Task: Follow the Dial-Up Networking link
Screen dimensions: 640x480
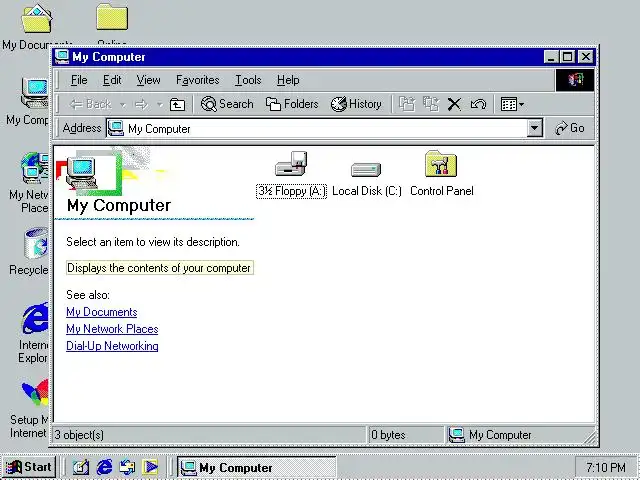Action: point(112,346)
